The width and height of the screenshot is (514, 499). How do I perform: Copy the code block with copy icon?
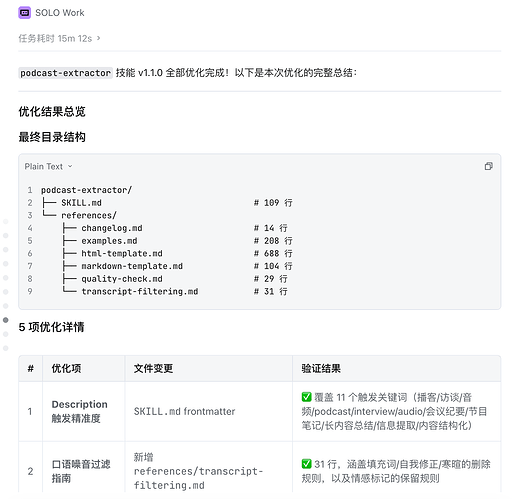click(x=488, y=166)
